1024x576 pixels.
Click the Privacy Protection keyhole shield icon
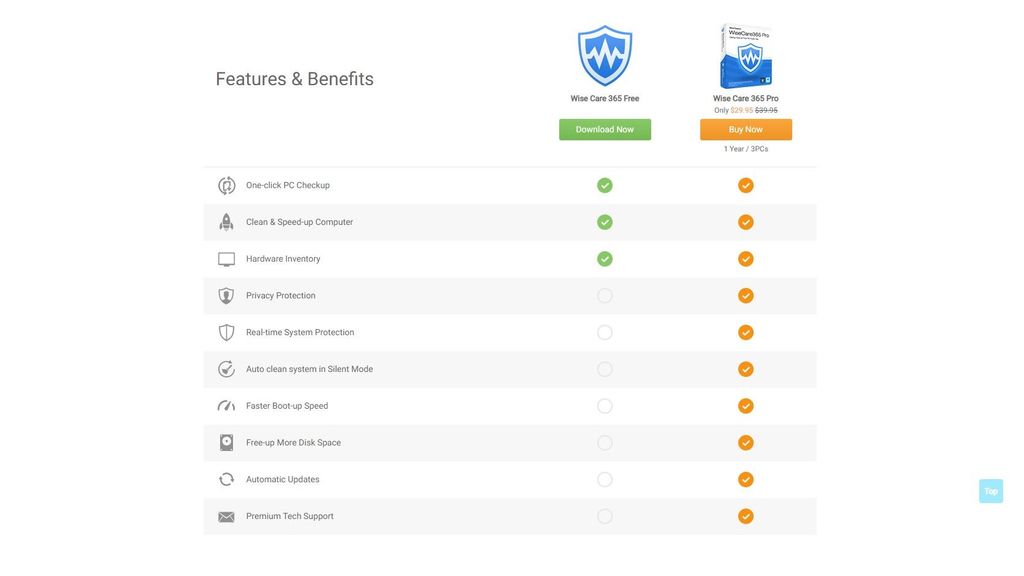[226, 295]
